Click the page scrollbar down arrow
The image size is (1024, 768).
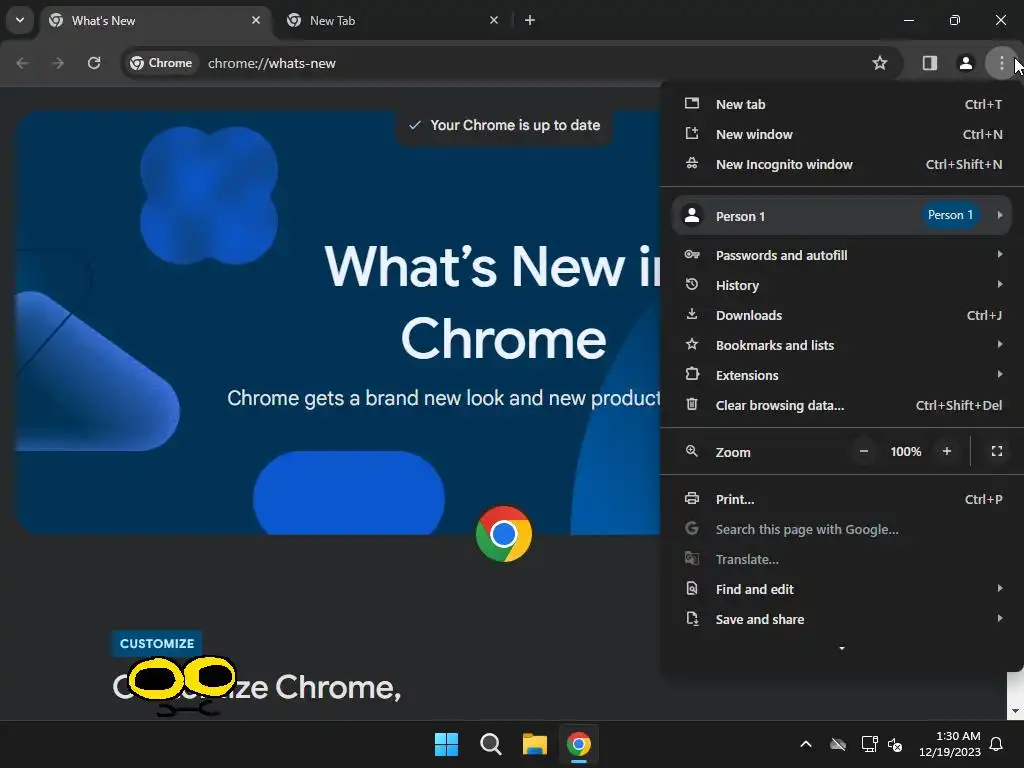pyautogui.click(x=1015, y=711)
